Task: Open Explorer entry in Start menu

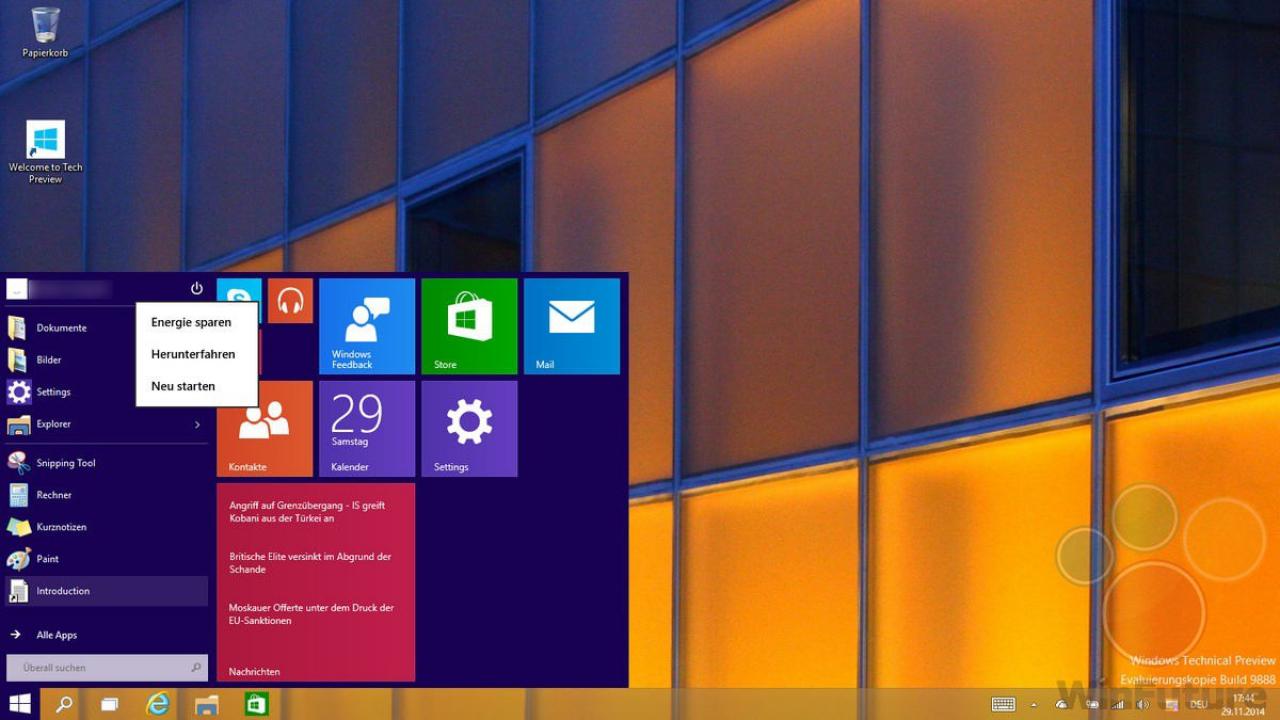Action: [106, 424]
